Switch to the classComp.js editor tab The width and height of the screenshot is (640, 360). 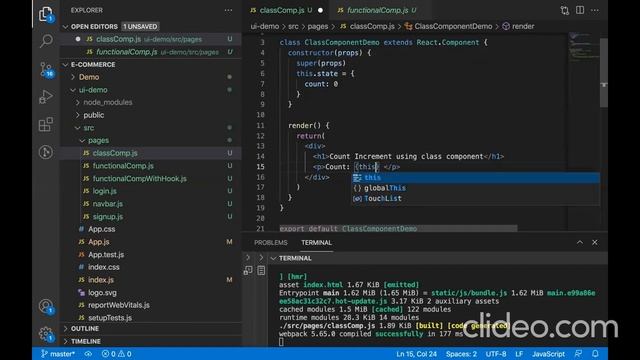(x=281, y=10)
